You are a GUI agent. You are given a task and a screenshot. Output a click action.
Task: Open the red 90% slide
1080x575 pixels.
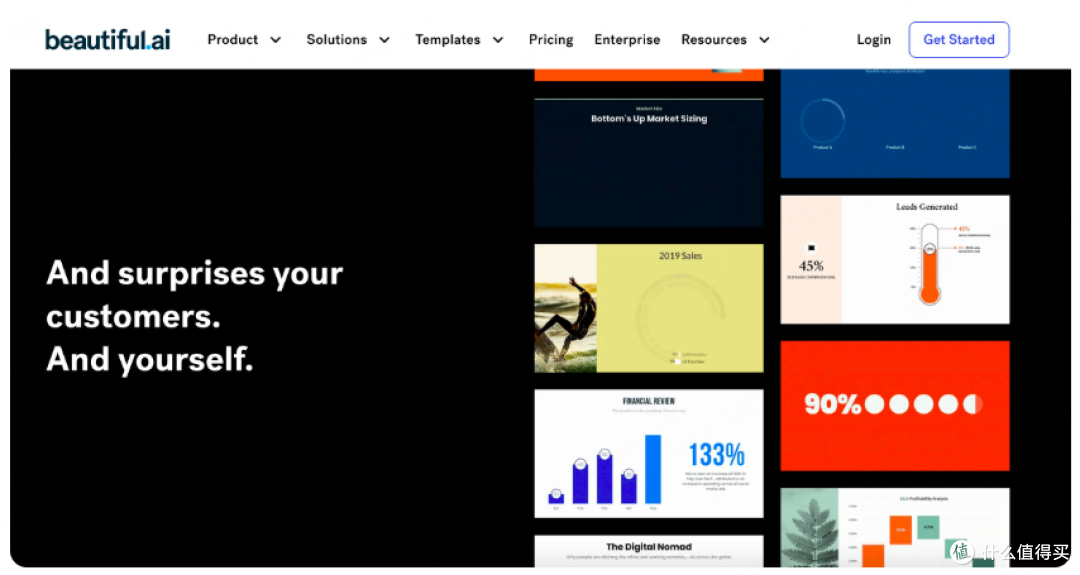pyautogui.click(x=895, y=406)
